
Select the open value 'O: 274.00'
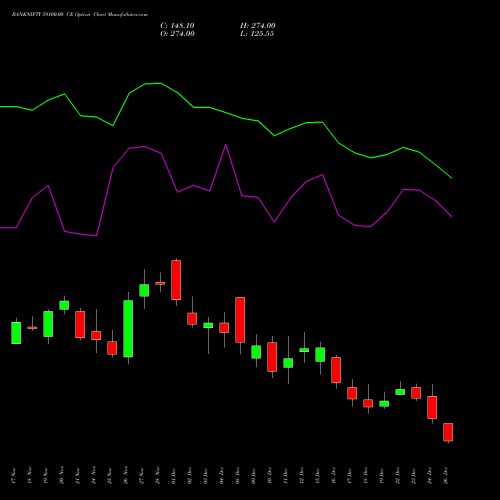click(177, 34)
